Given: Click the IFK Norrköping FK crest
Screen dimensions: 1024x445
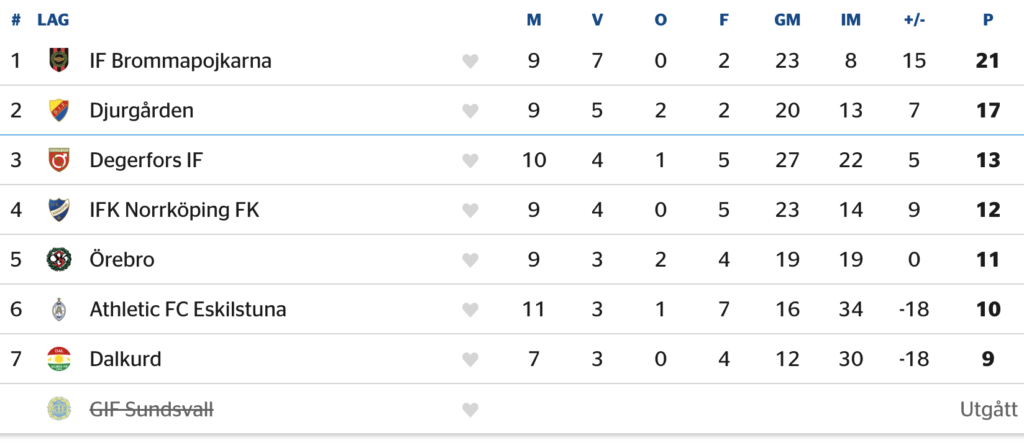Looking at the screenshot, I should point(59,210).
